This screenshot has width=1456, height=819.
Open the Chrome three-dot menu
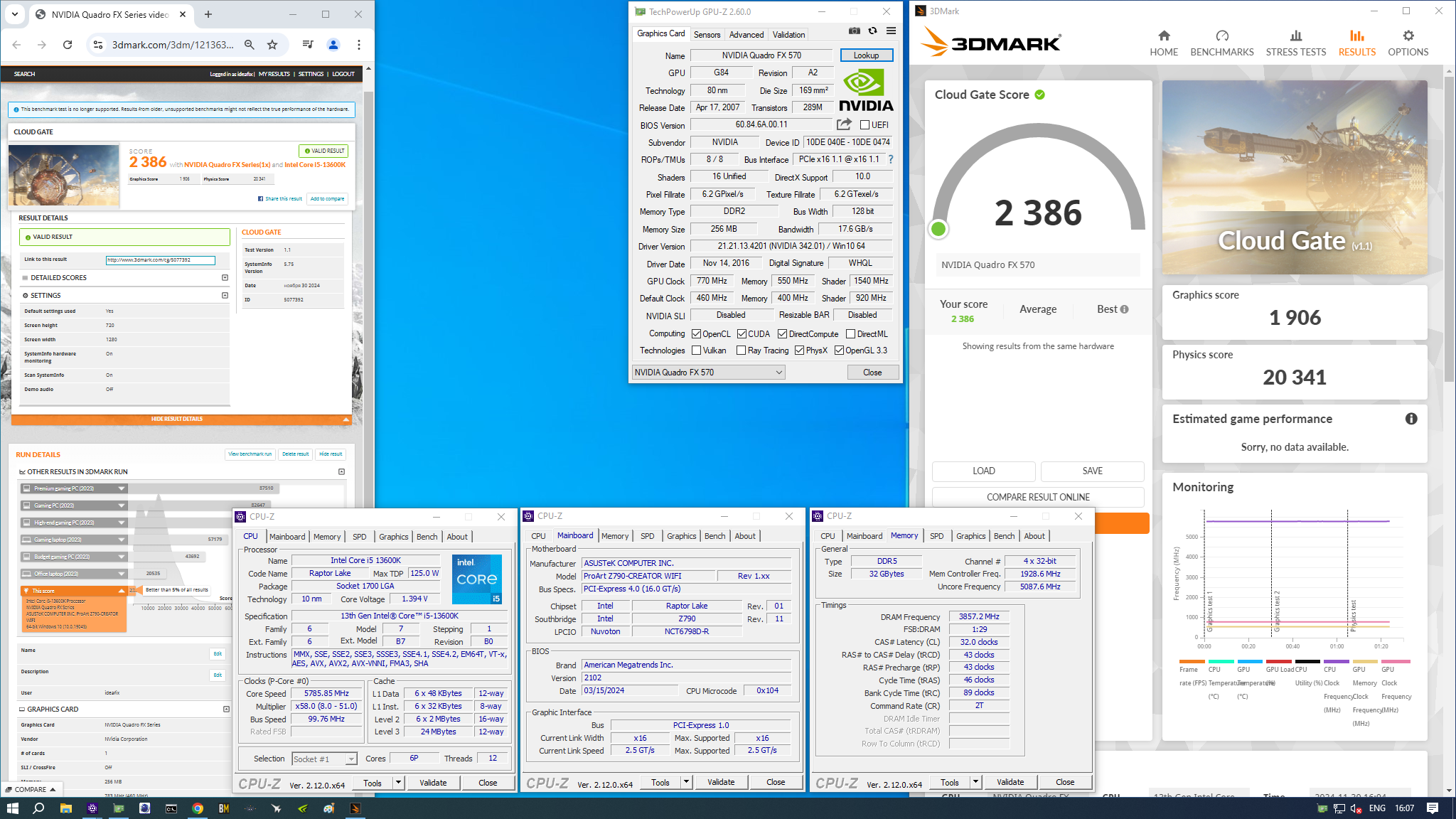(x=359, y=45)
